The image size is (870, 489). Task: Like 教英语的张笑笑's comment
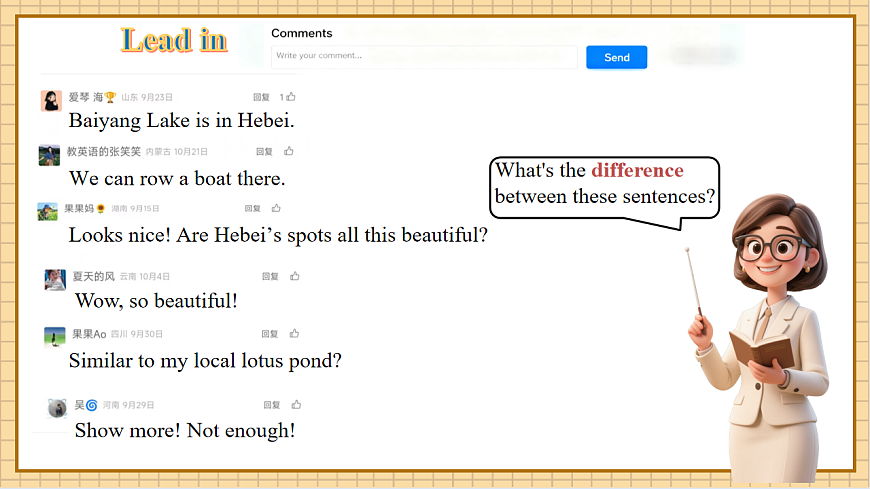(x=289, y=152)
